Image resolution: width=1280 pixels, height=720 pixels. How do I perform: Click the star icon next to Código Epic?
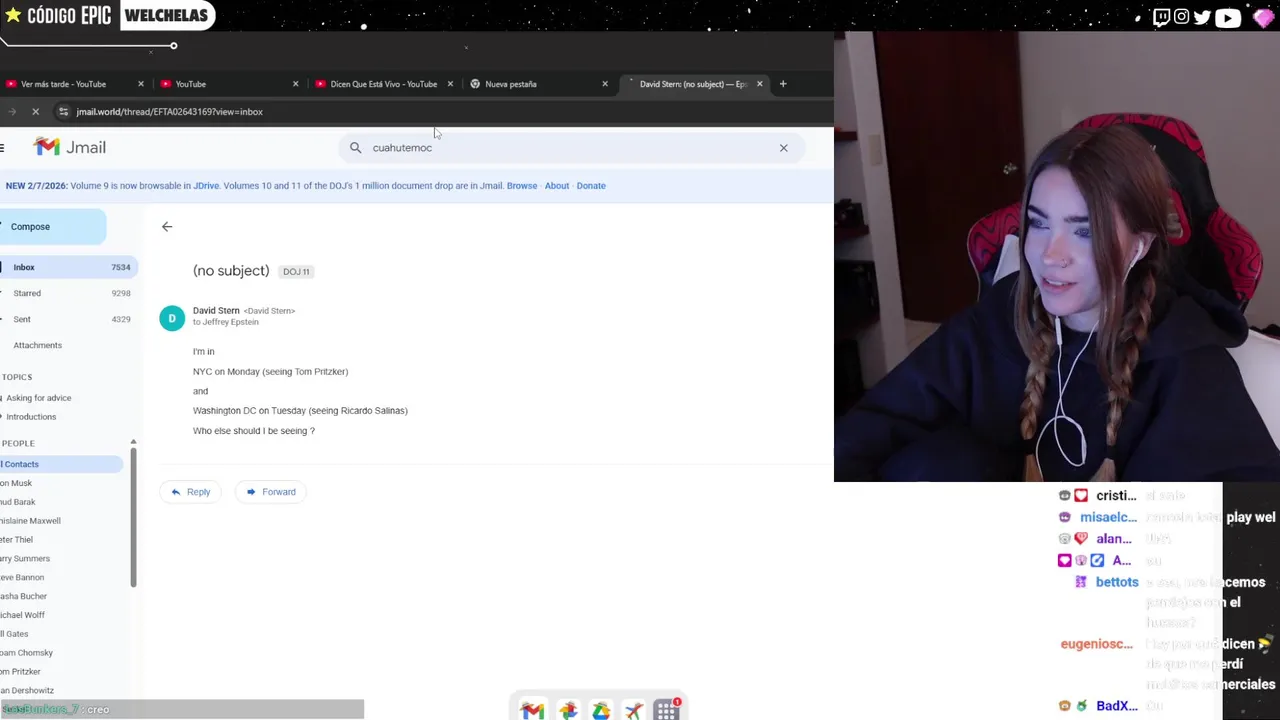click(12, 15)
